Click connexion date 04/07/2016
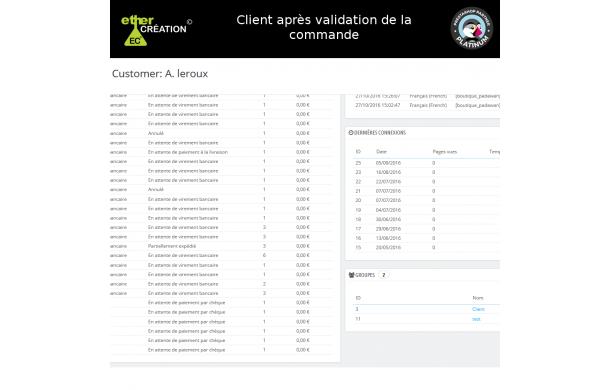Image resolution: width=610 pixels, height=390 pixels. [x=388, y=210]
